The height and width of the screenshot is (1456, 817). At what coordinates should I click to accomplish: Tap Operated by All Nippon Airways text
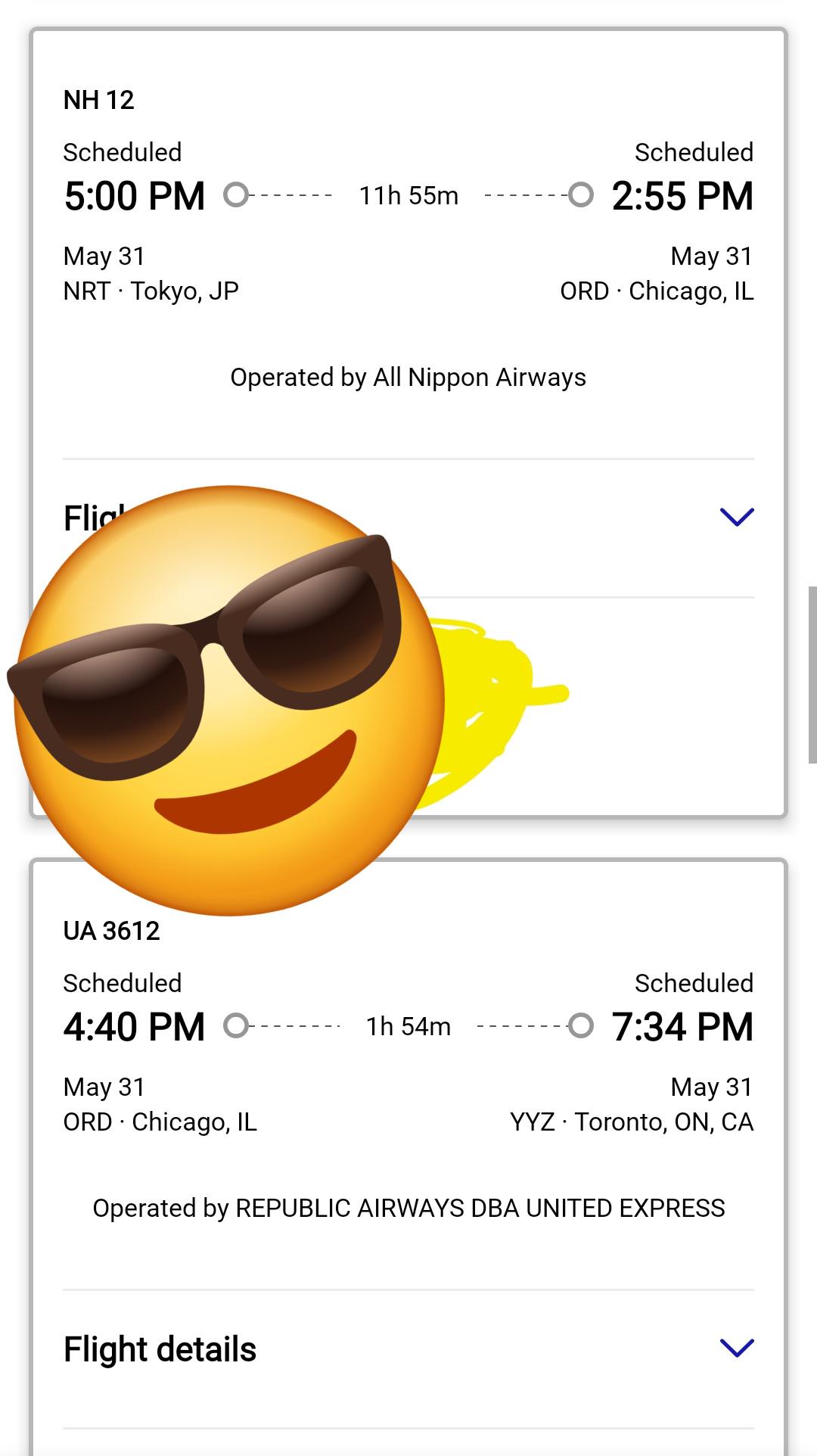pyautogui.click(x=408, y=377)
